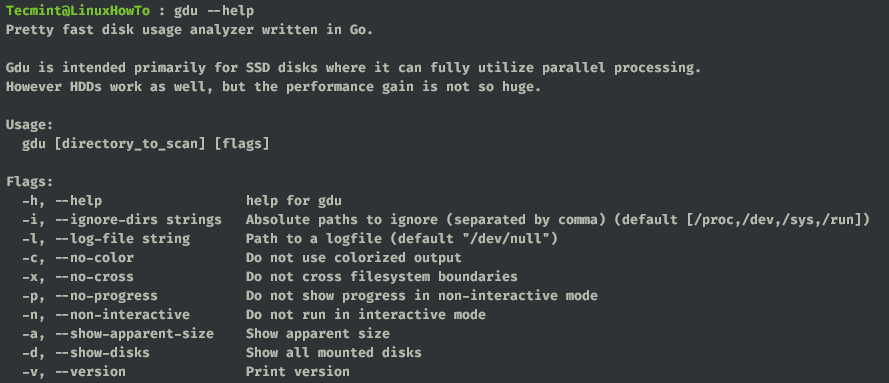Viewport: 889px width, 383px height.
Task: Click the --version flag entry
Action: (74, 372)
